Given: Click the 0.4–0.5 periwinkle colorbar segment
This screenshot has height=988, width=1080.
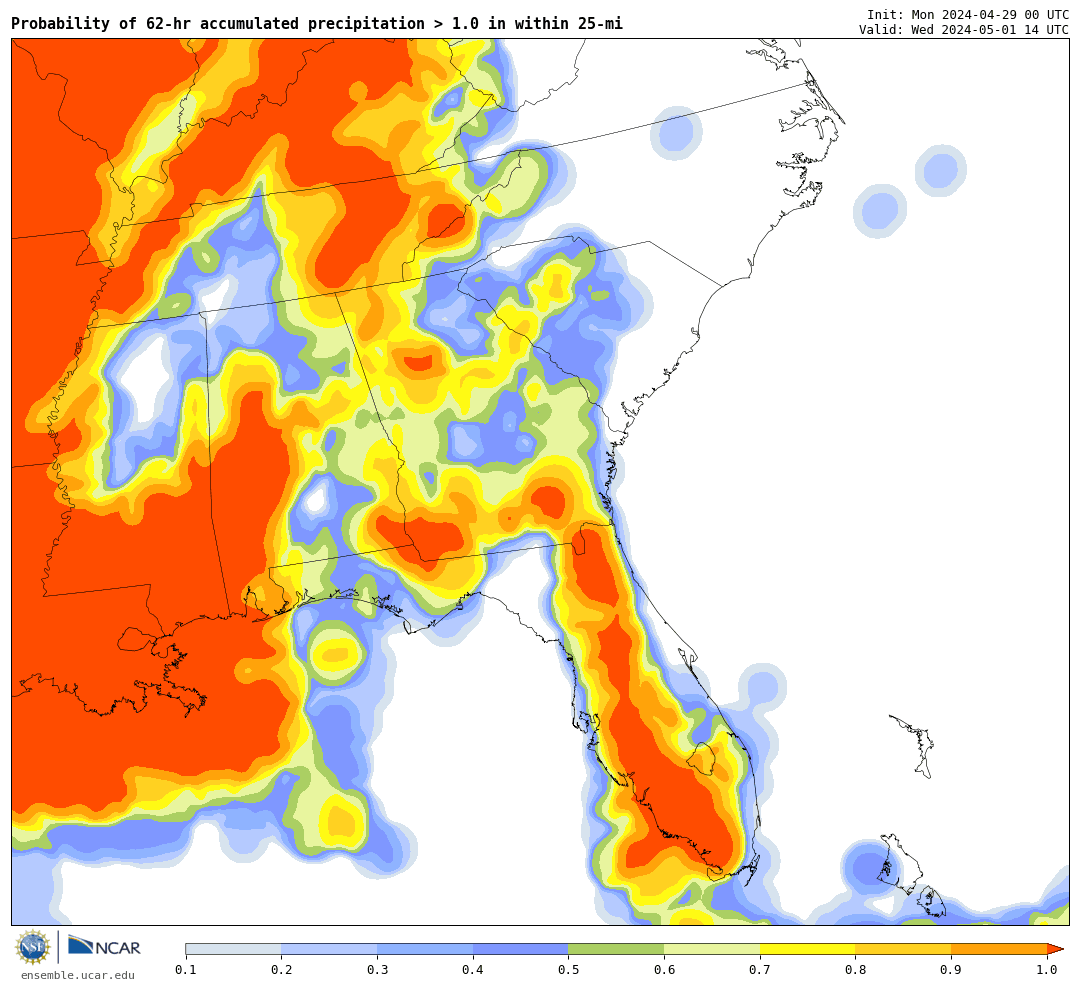Looking at the screenshot, I should (521, 949).
